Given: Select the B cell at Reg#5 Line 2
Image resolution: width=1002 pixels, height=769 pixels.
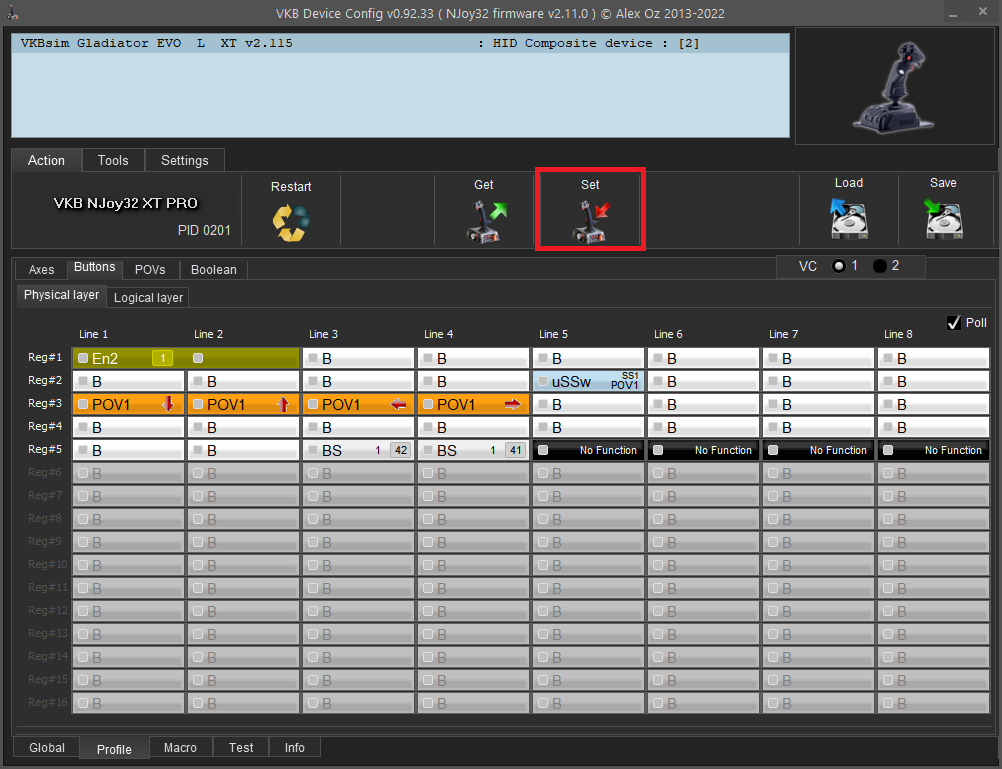Looking at the screenshot, I should pos(243,451).
